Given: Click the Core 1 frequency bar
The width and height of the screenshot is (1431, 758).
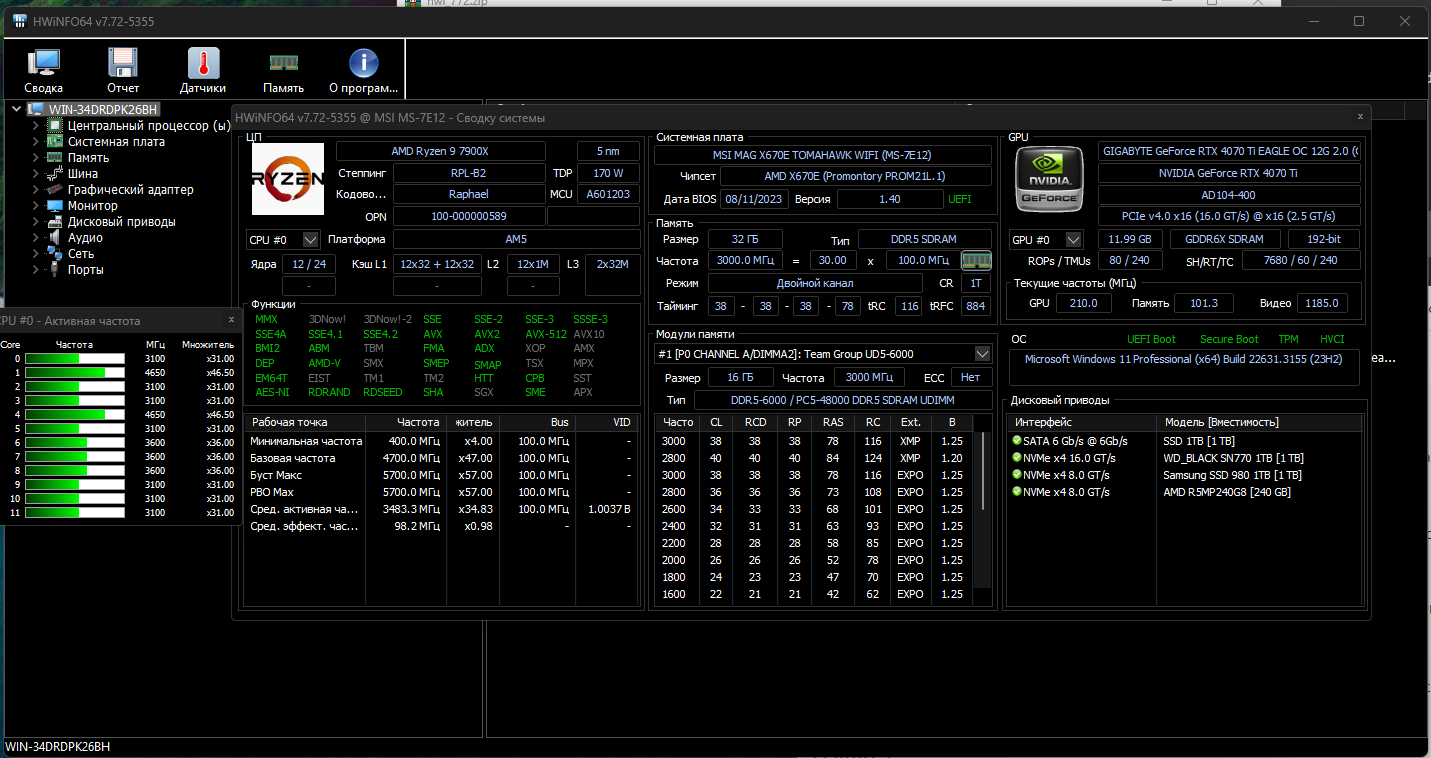Looking at the screenshot, I should 75,372.
